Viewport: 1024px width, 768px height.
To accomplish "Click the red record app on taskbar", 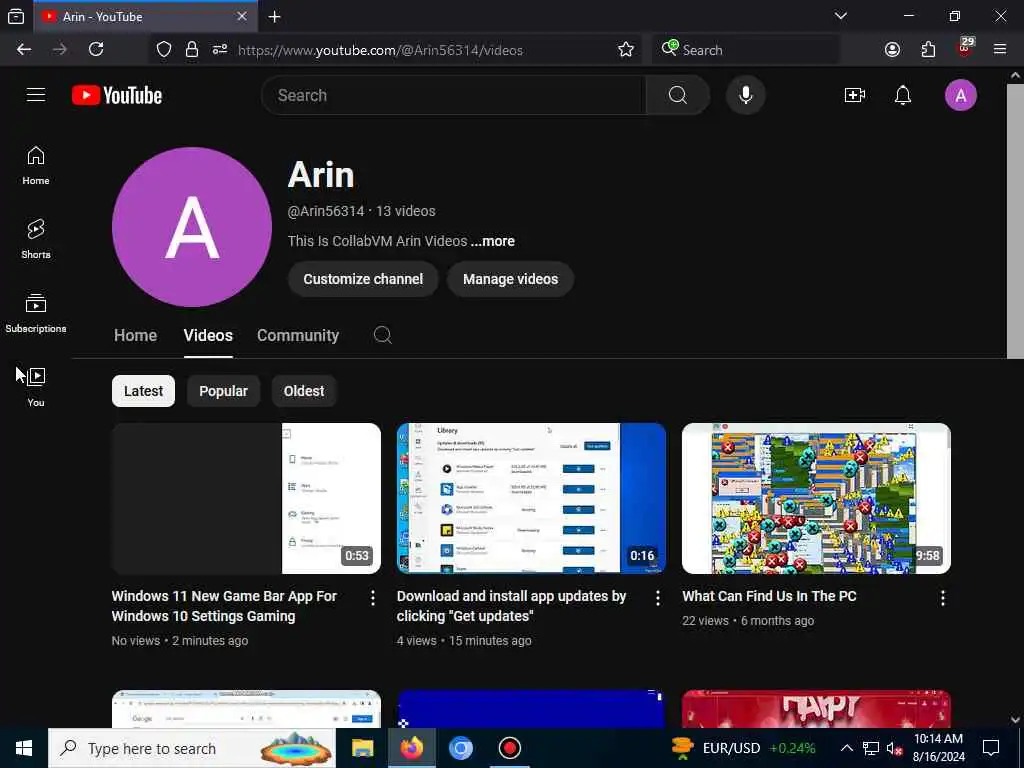I will tap(509, 748).
